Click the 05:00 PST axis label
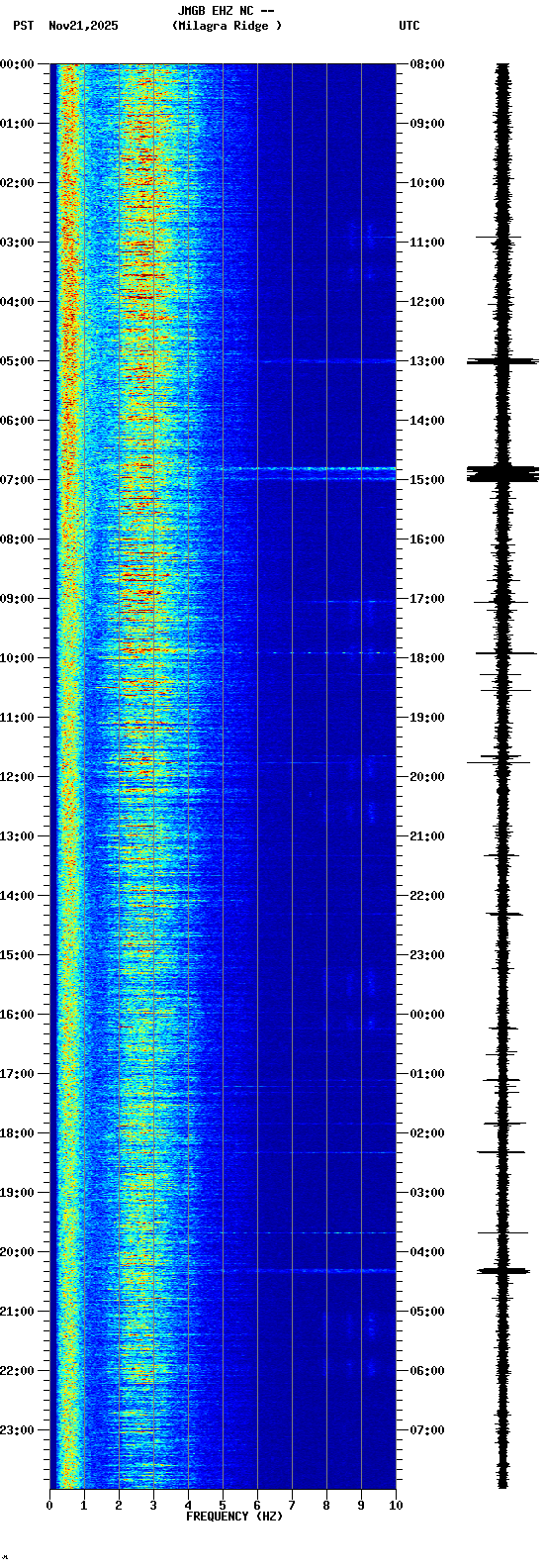 coord(18,361)
